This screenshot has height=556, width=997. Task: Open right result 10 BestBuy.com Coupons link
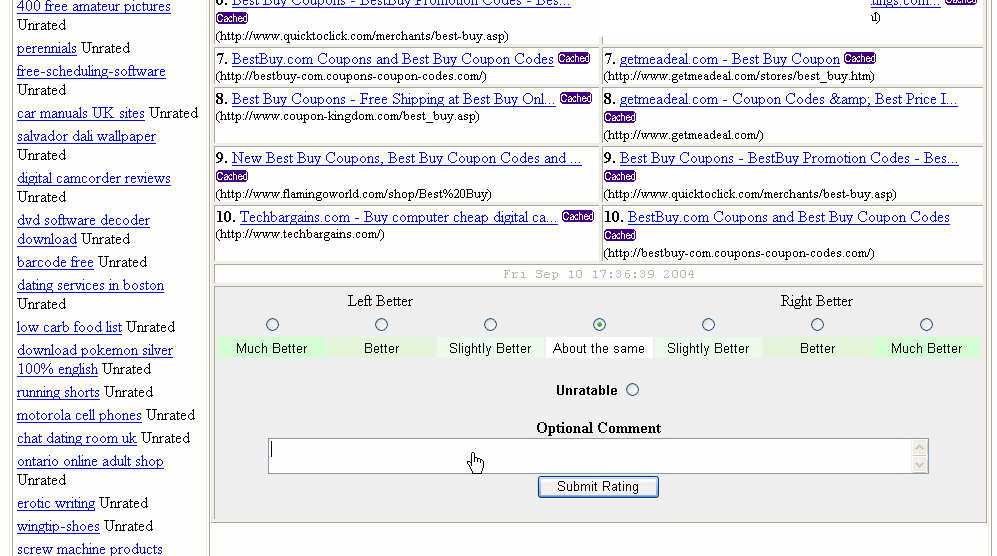point(788,218)
